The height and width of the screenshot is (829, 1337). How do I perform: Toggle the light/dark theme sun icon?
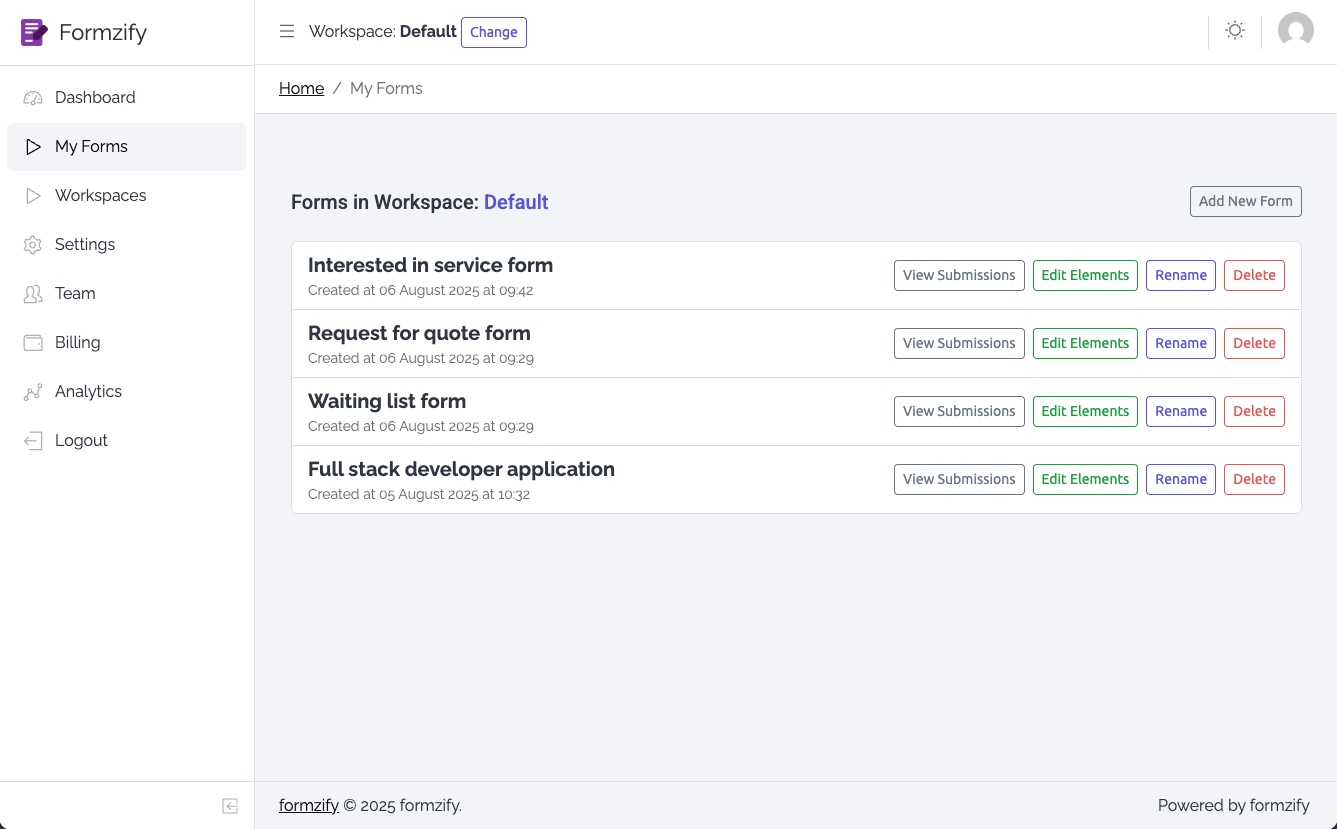1235,31
